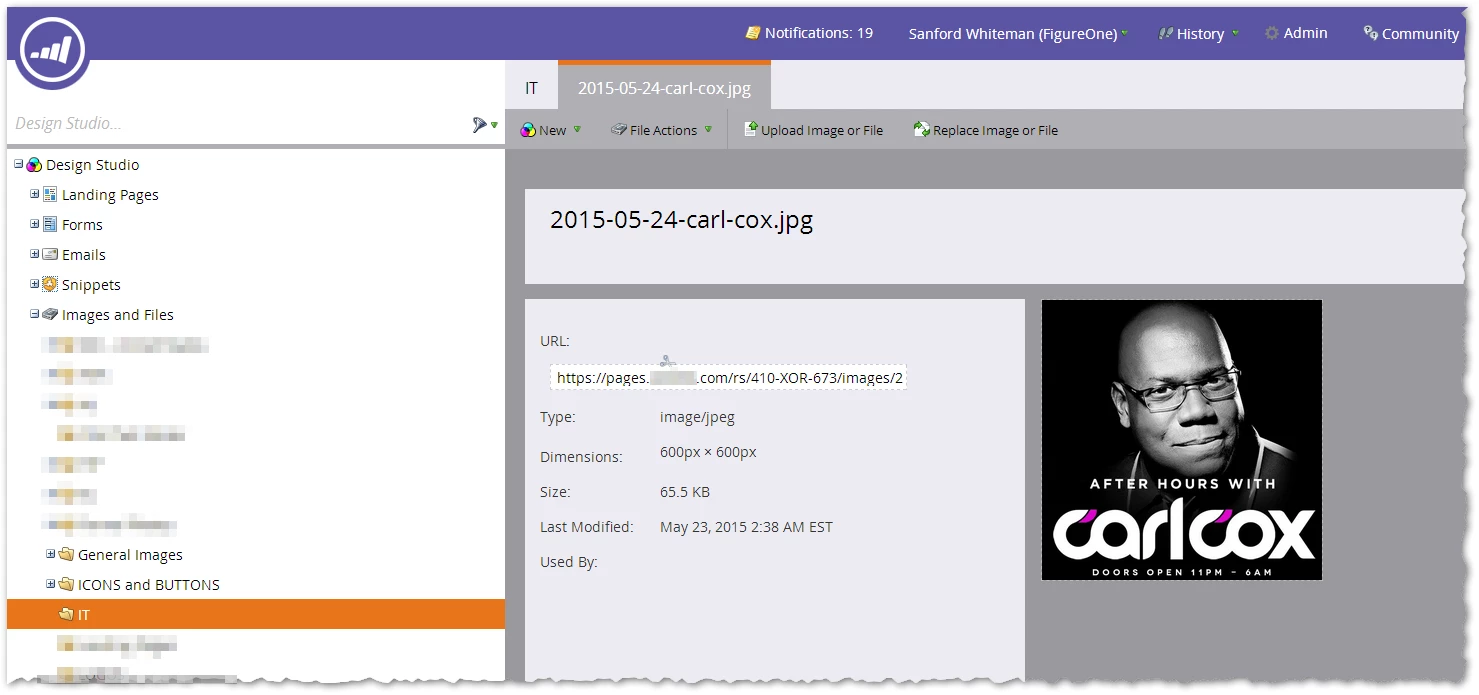Click the ICONS and BUTTONS folder icon
1479x695 pixels.
pyautogui.click(x=66, y=584)
